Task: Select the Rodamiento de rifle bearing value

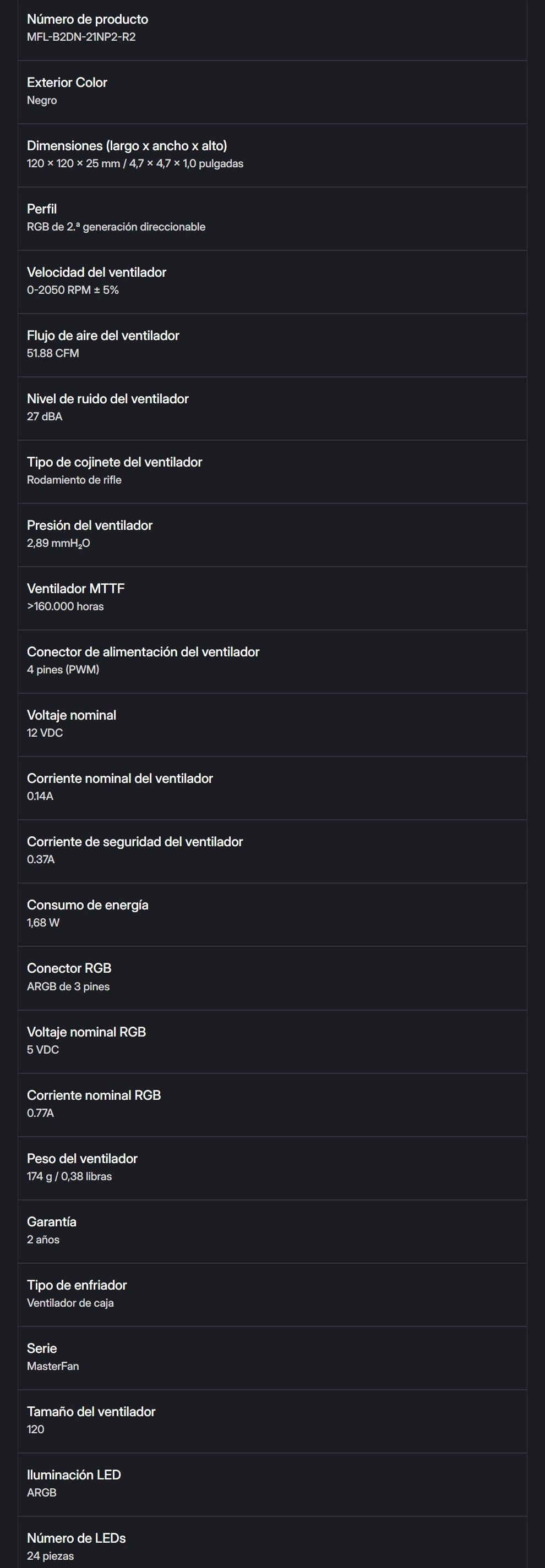Action: click(74, 480)
